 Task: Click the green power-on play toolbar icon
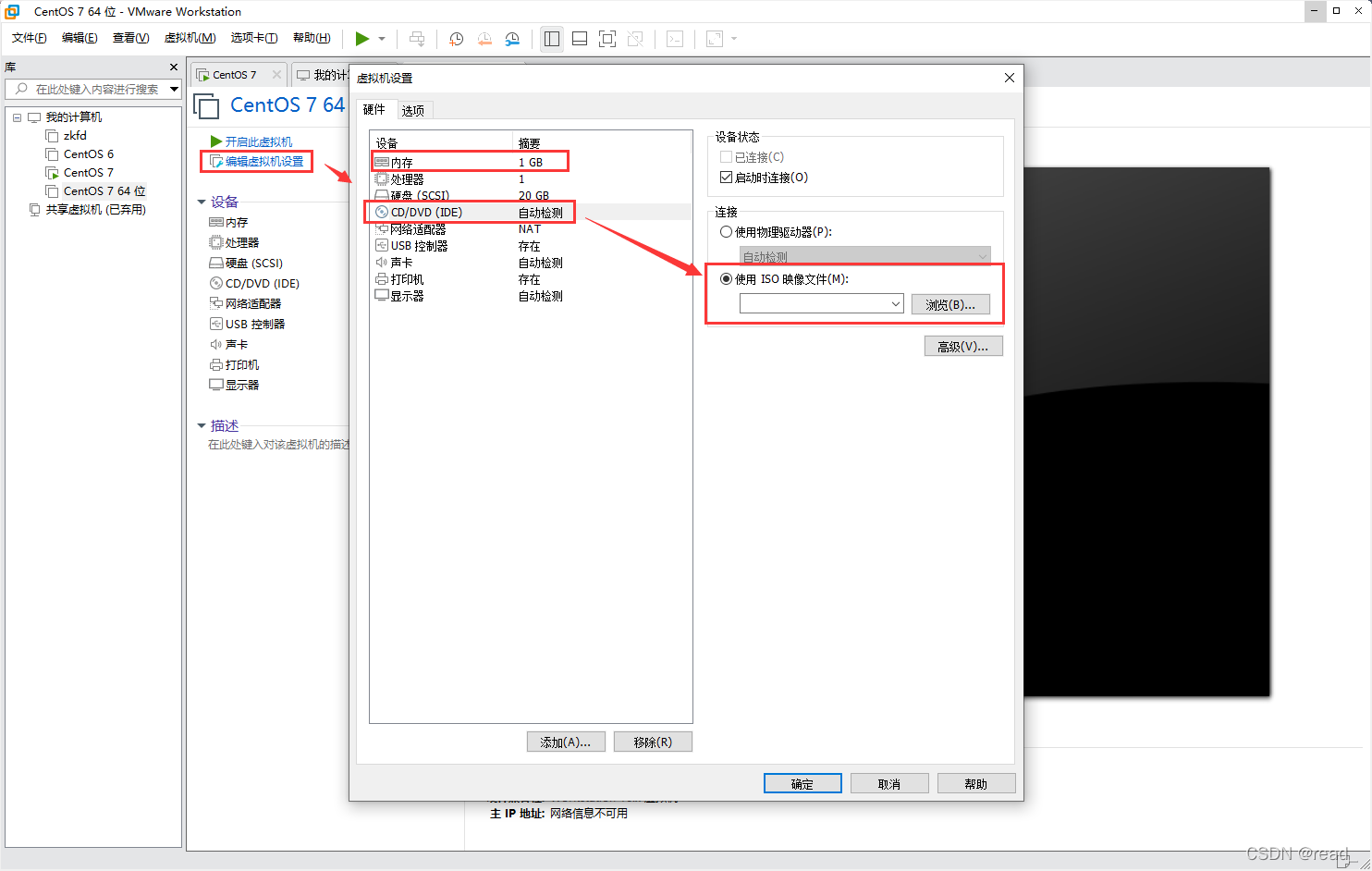coord(361,39)
